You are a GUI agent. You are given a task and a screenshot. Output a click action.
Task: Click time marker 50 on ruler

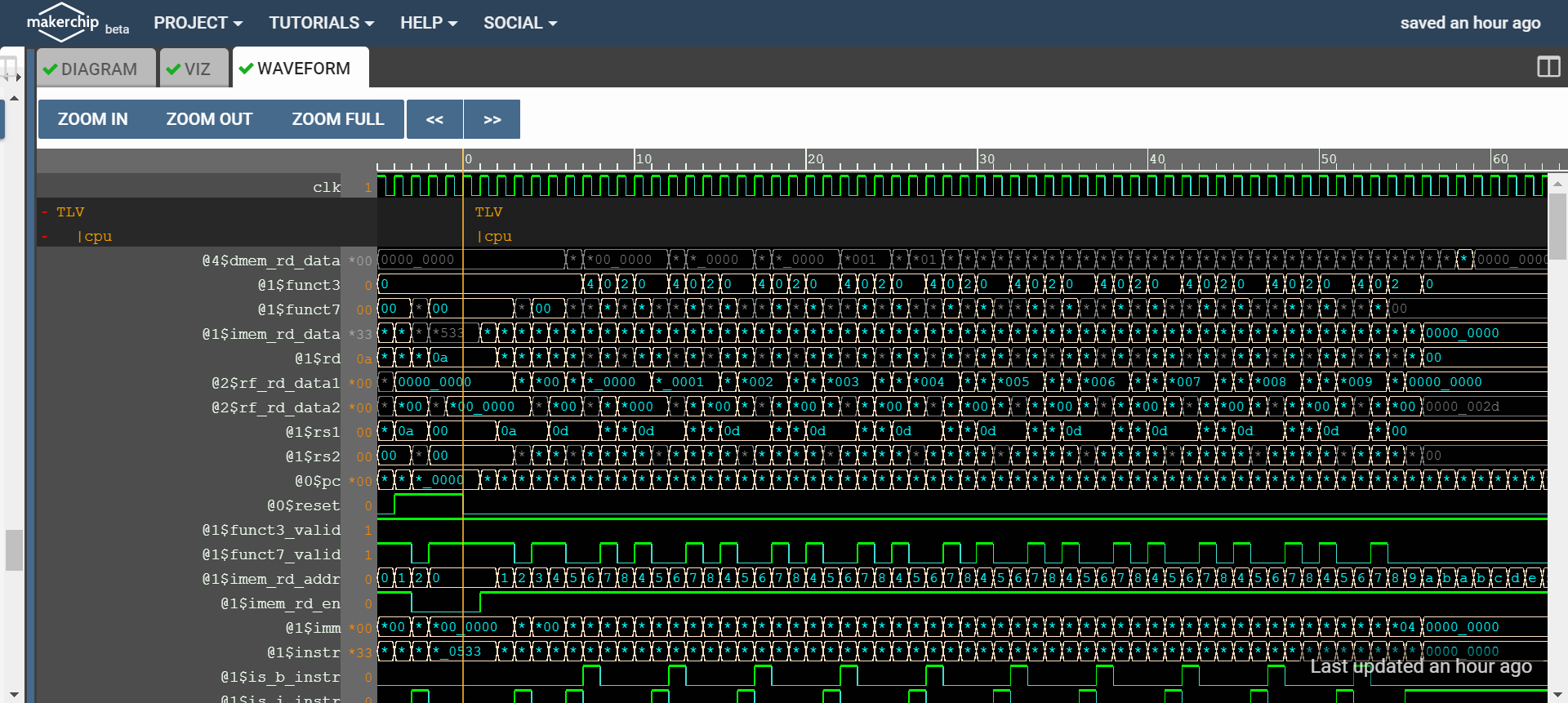1329,159
